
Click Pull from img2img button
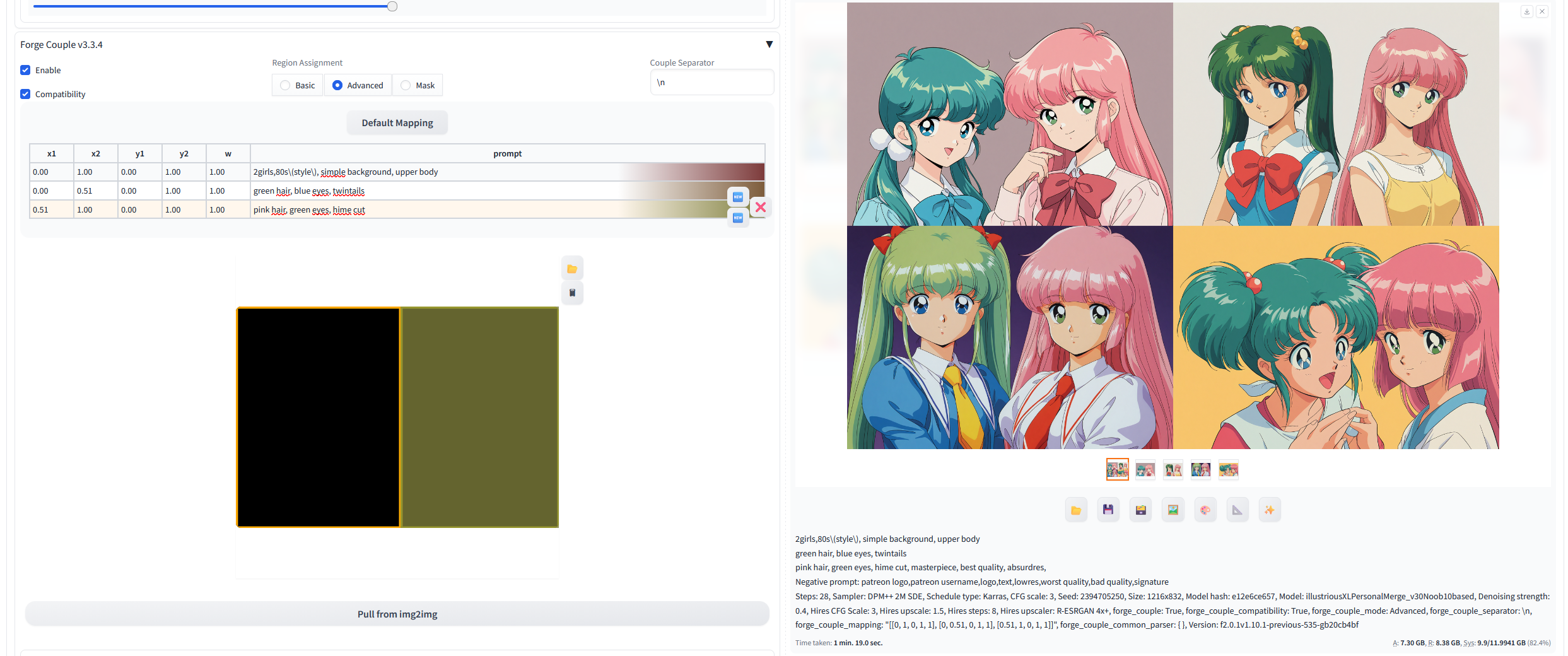[397, 614]
